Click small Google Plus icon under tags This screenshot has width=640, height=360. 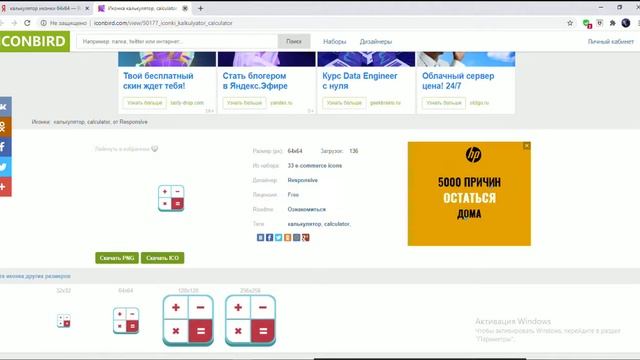click(305, 237)
